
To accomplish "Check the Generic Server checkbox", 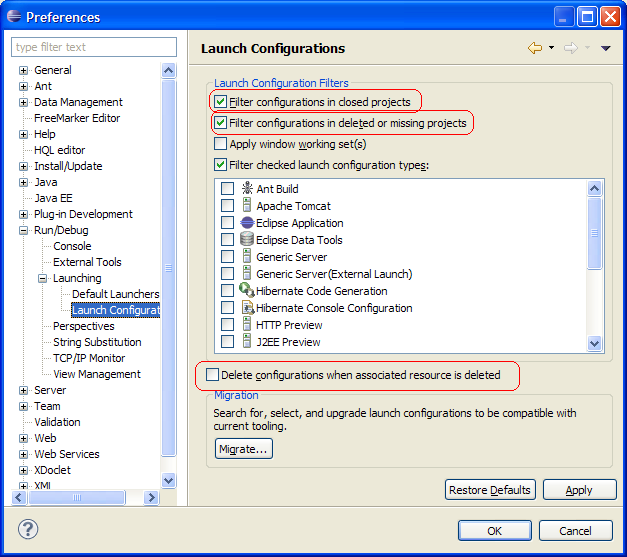I will click(x=228, y=256).
